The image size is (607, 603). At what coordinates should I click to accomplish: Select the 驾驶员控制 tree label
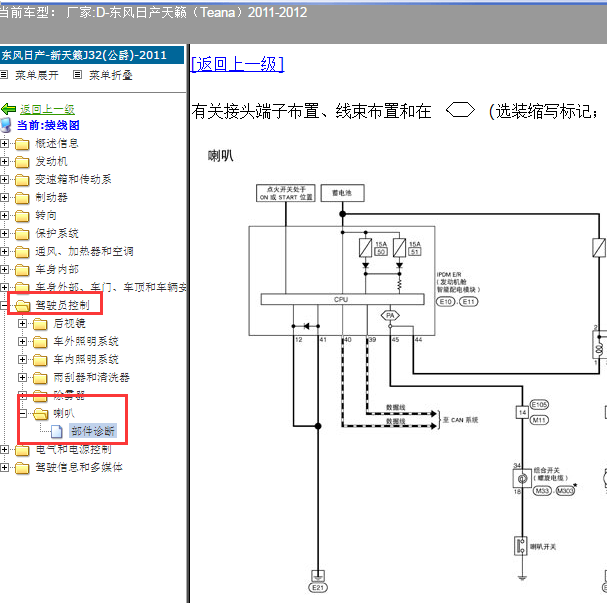(62, 305)
